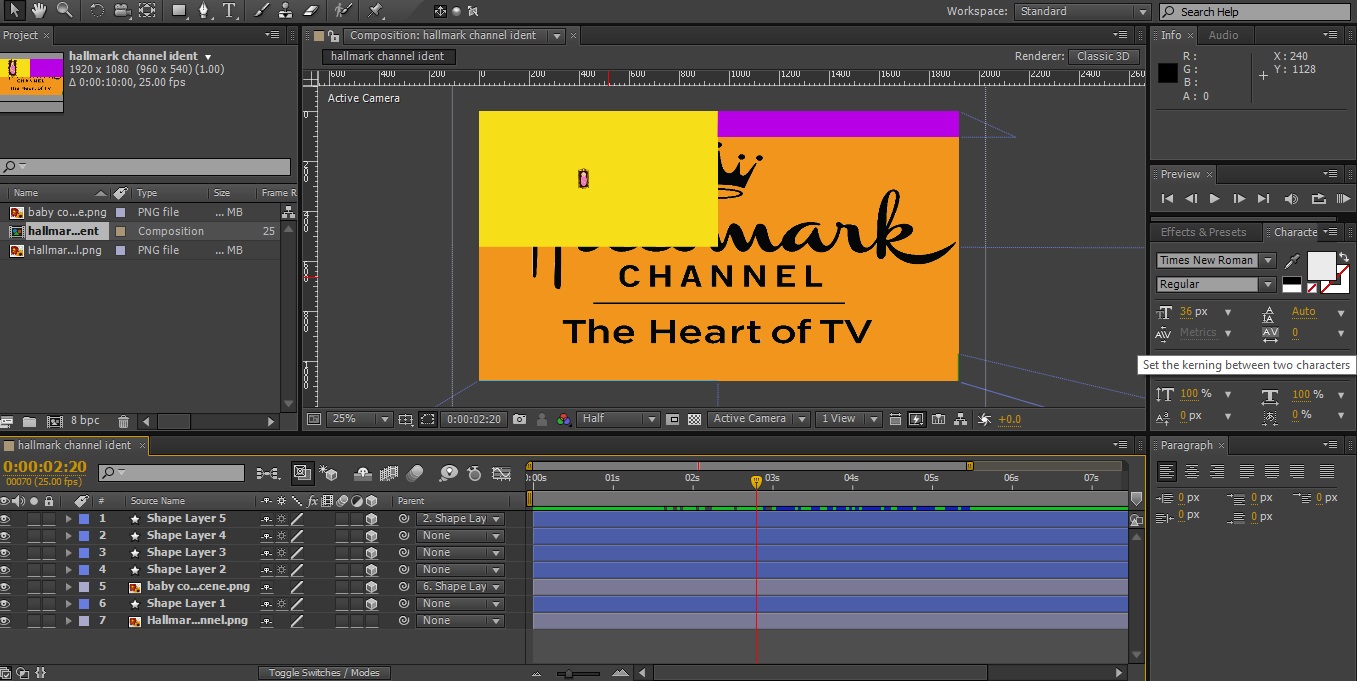
Task: Select baby co...e.png in Project panel
Action: pos(67,212)
